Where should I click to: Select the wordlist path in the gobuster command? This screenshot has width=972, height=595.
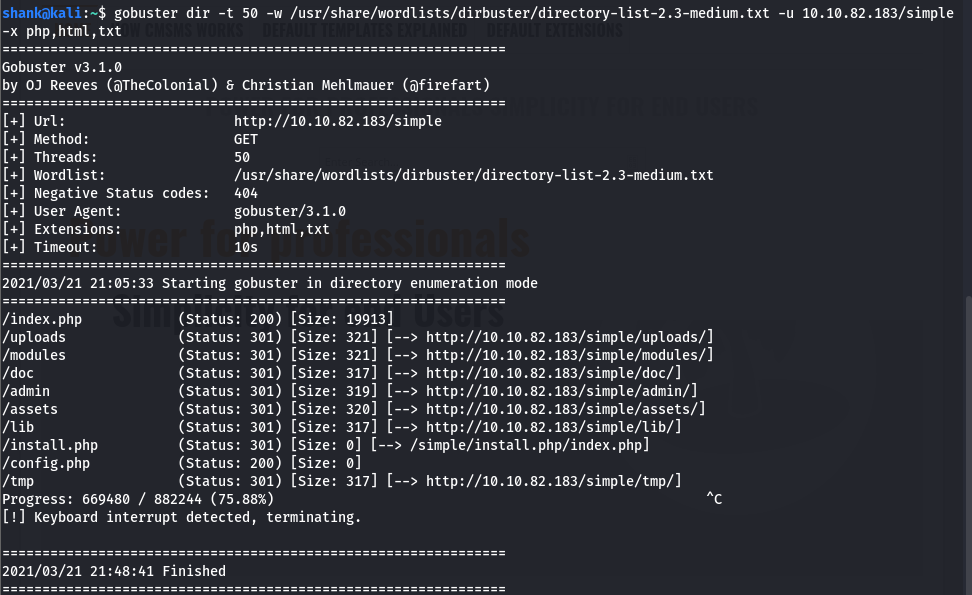coord(529,12)
